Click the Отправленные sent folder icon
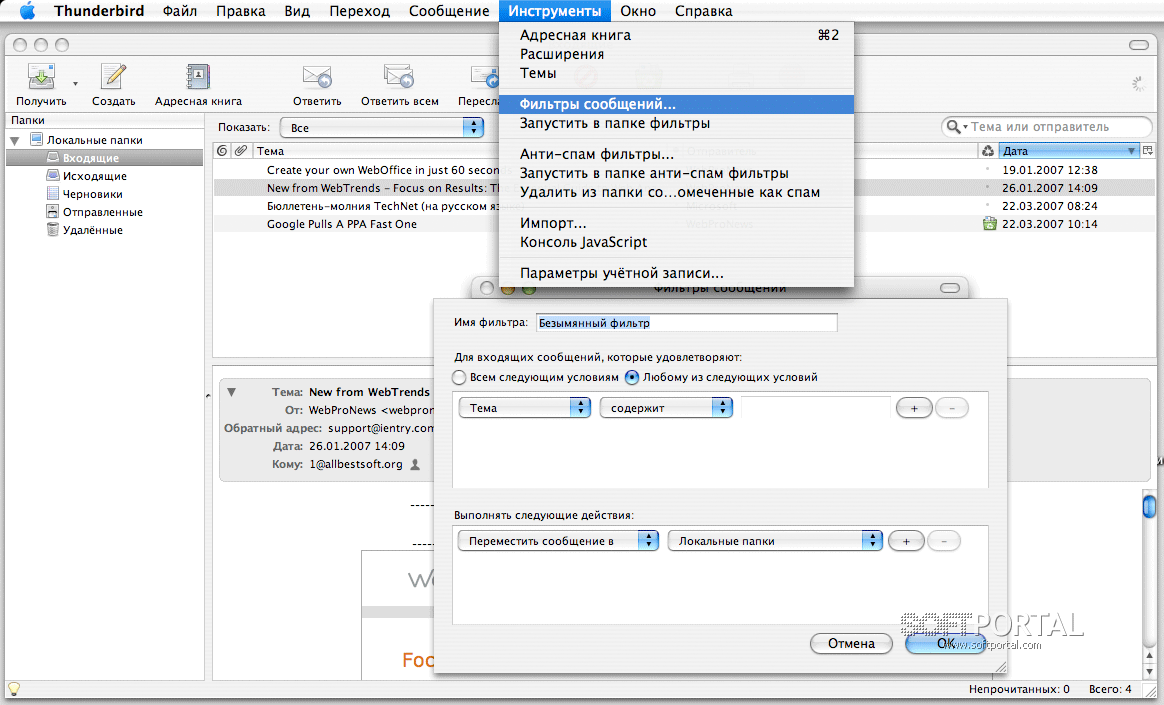1164x705 pixels. pos(53,212)
